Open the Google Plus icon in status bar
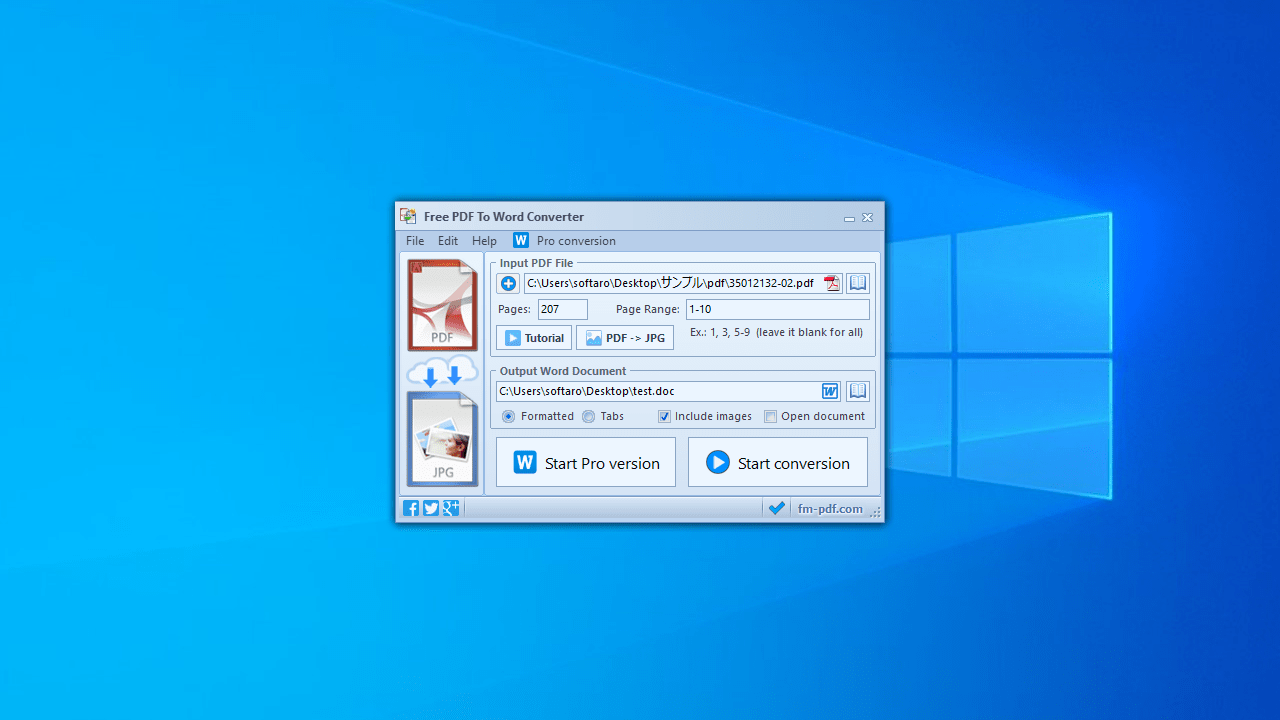Image resolution: width=1280 pixels, height=720 pixels. [x=451, y=508]
